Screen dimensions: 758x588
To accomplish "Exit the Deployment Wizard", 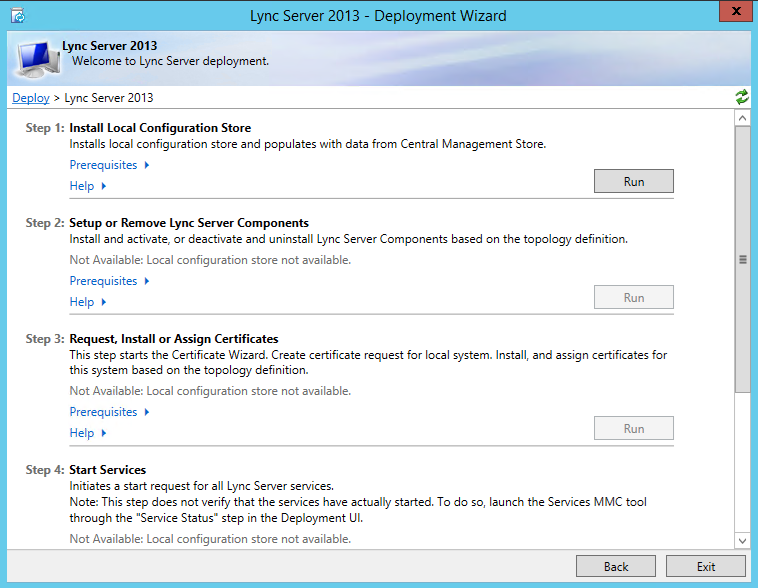I will (706, 566).
